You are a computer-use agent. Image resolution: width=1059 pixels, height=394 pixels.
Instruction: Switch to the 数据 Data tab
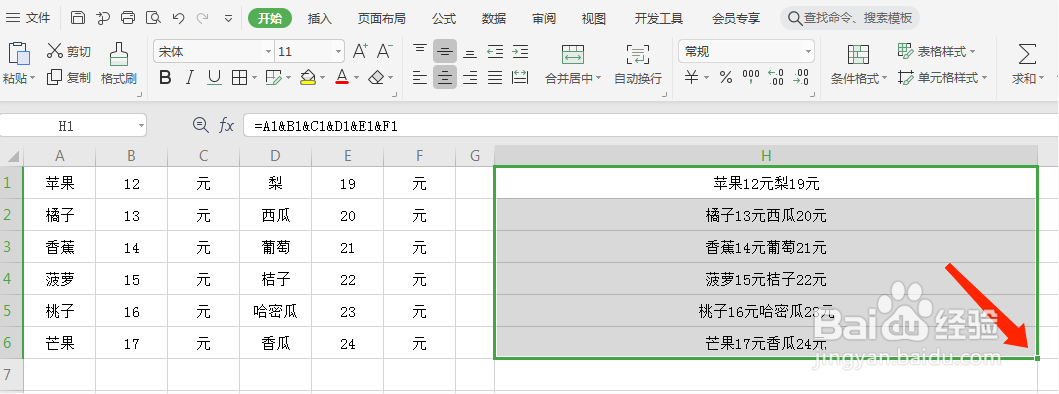494,18
